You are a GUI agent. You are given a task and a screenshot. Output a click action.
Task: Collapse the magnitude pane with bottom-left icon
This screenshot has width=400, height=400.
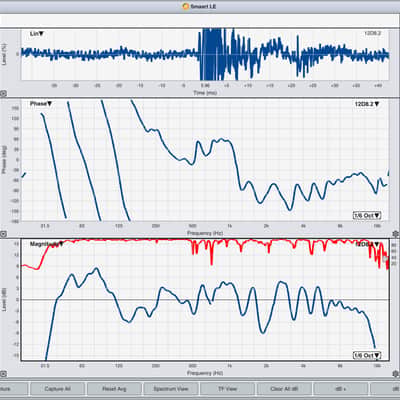[x=3, y=374]
